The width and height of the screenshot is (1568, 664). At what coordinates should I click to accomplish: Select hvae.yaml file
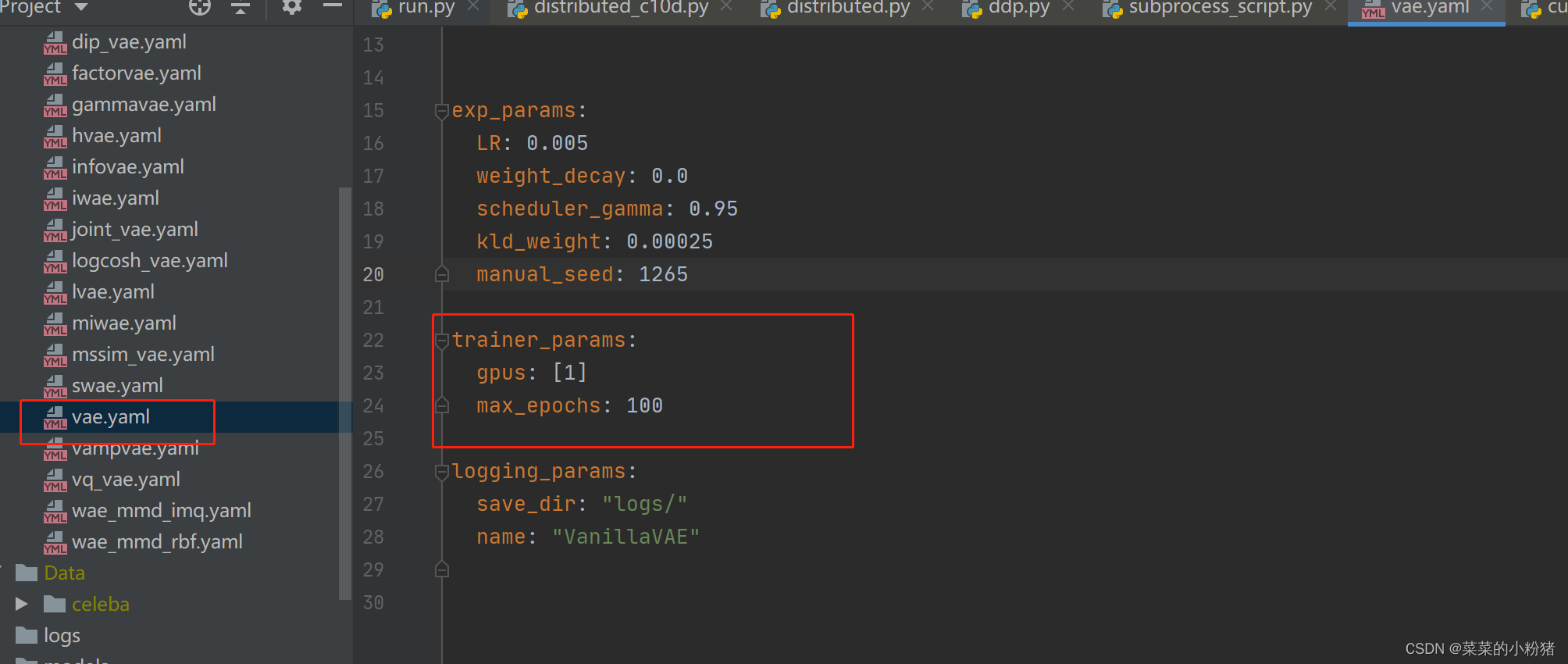tap(116, 136)
